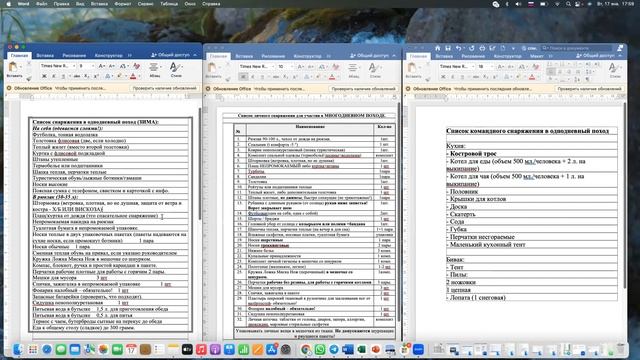Screen dimensions: 640x360
Task: Apply red font color in the right window
Action: pos(532,76)
